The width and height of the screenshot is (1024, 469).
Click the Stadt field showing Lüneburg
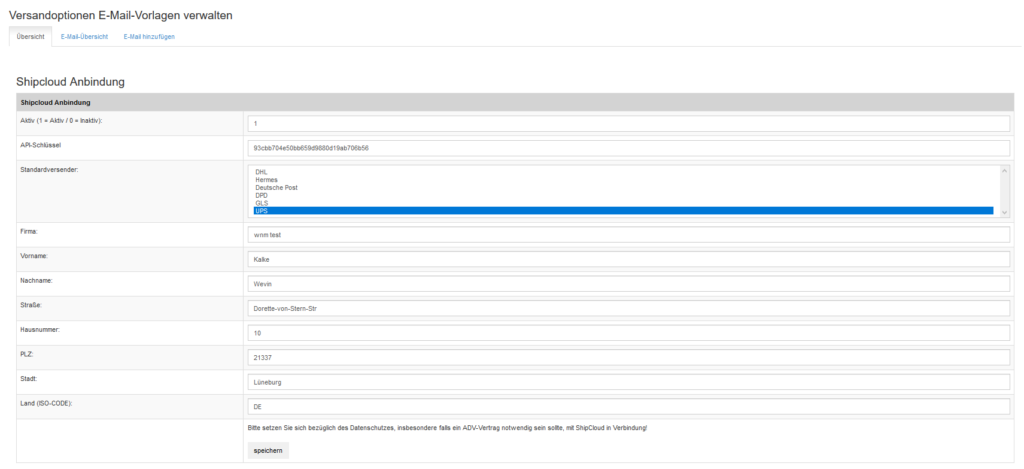click(629, 382)
